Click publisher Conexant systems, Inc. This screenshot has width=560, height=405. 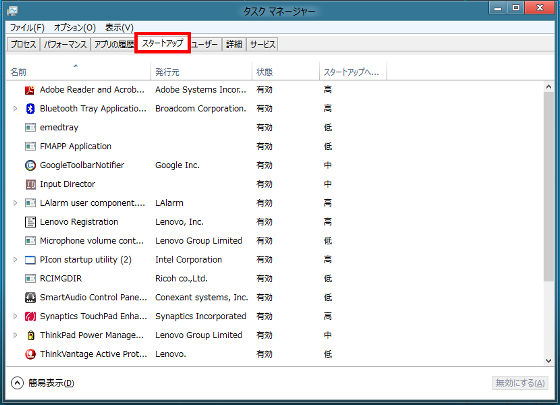click(x=201, y=298)
